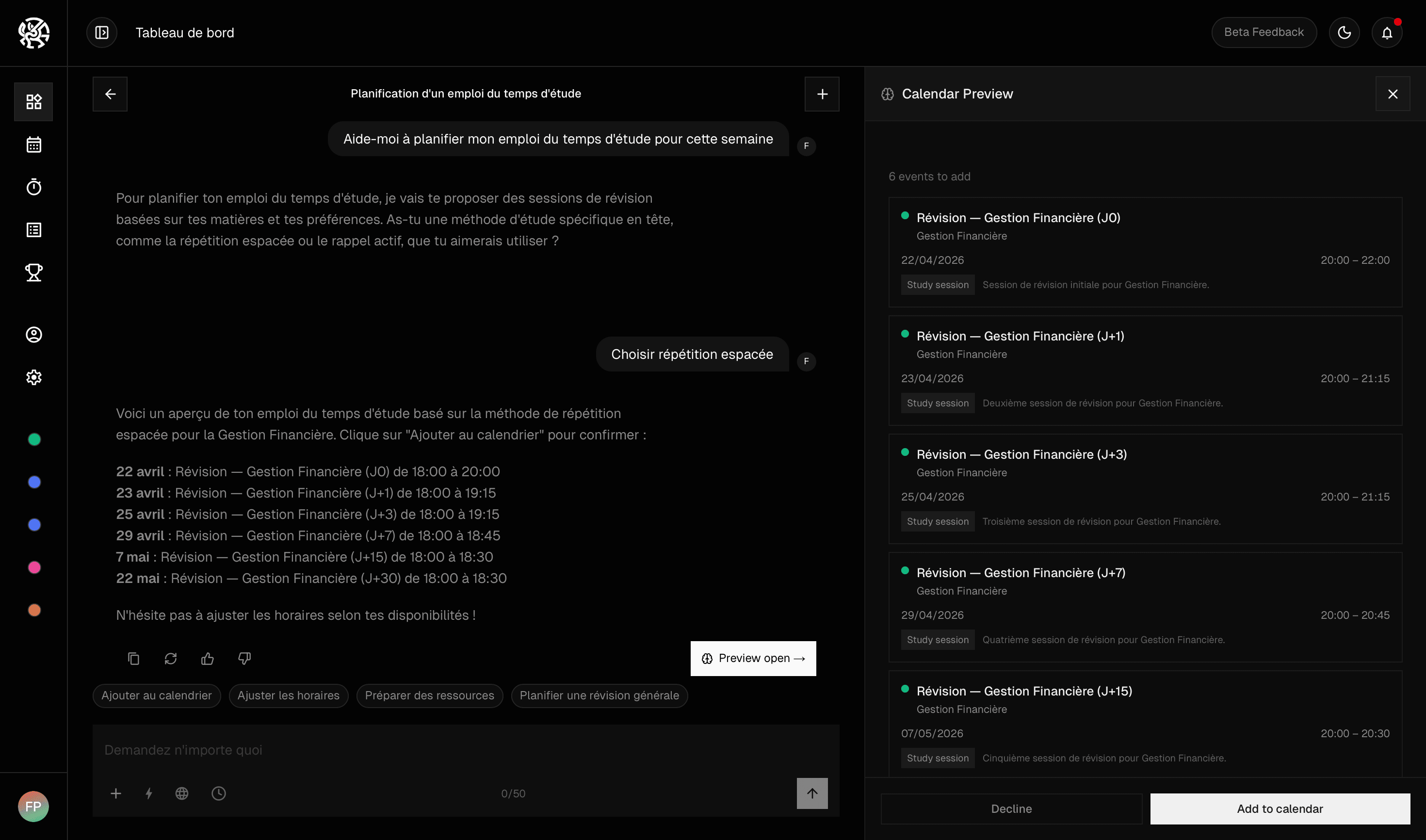Open the notes list sidebar icon

[33, 229]
